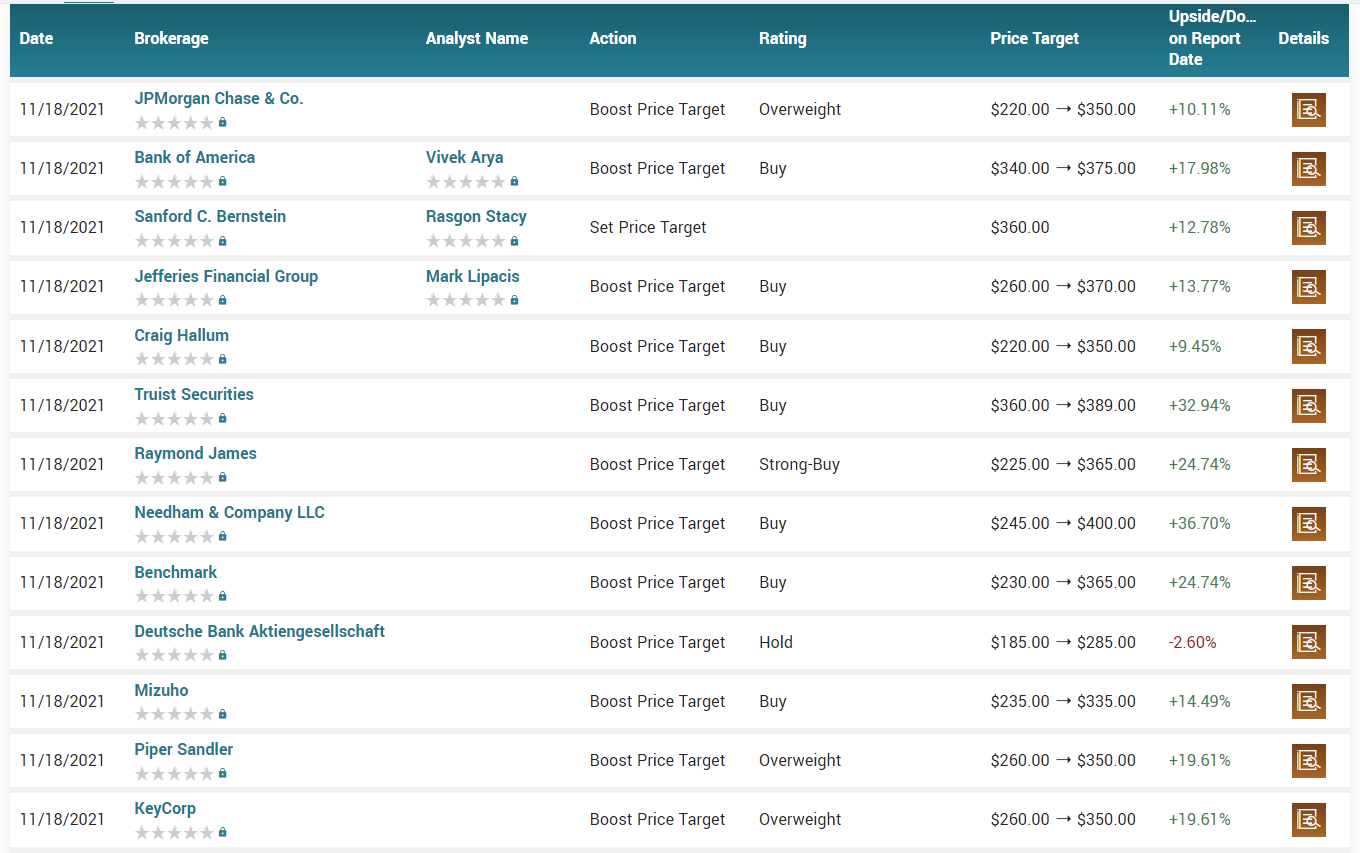View analyst Rasgon Stacy profile
Image resolution: width=1360 pixels, height=853 pixels.
click(x=476, y=216)
